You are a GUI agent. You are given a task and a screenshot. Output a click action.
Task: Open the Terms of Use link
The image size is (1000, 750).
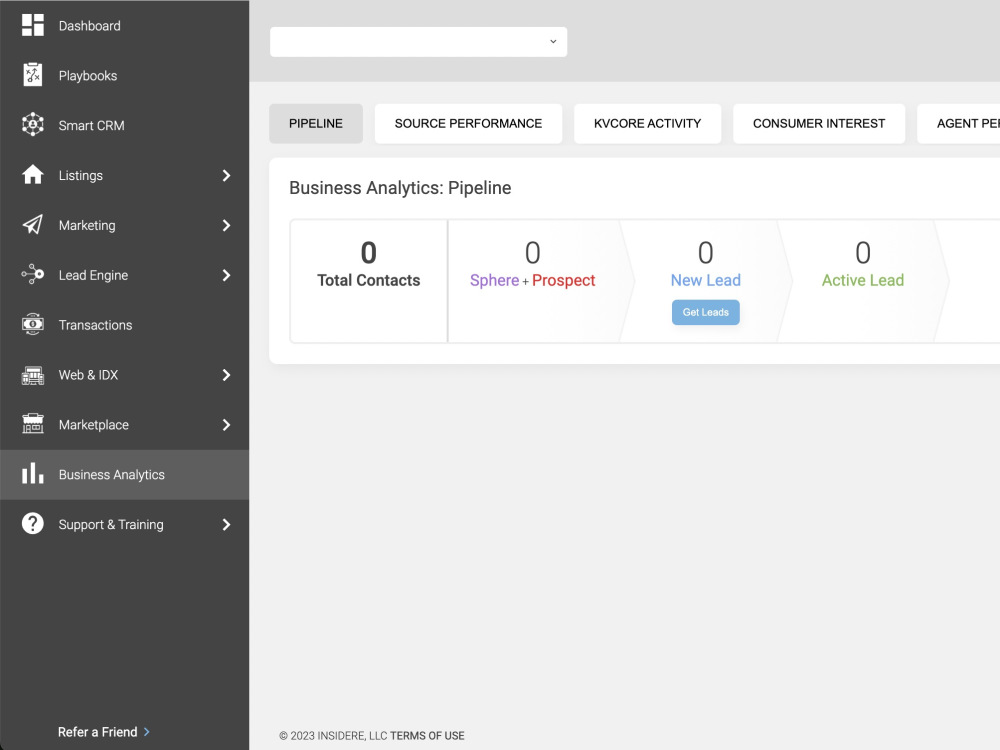click(427, 735)
